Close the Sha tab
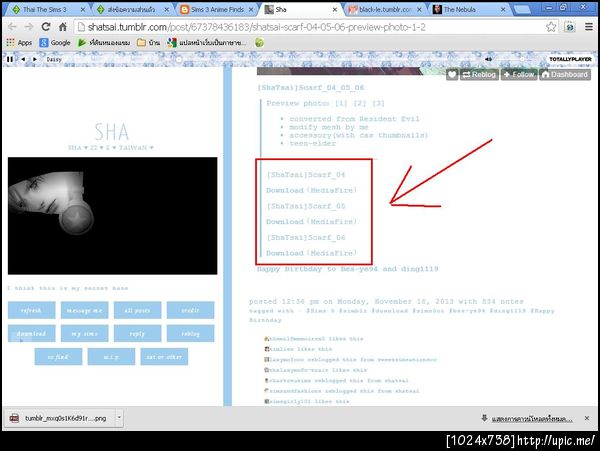 click(x=335, y=10)
